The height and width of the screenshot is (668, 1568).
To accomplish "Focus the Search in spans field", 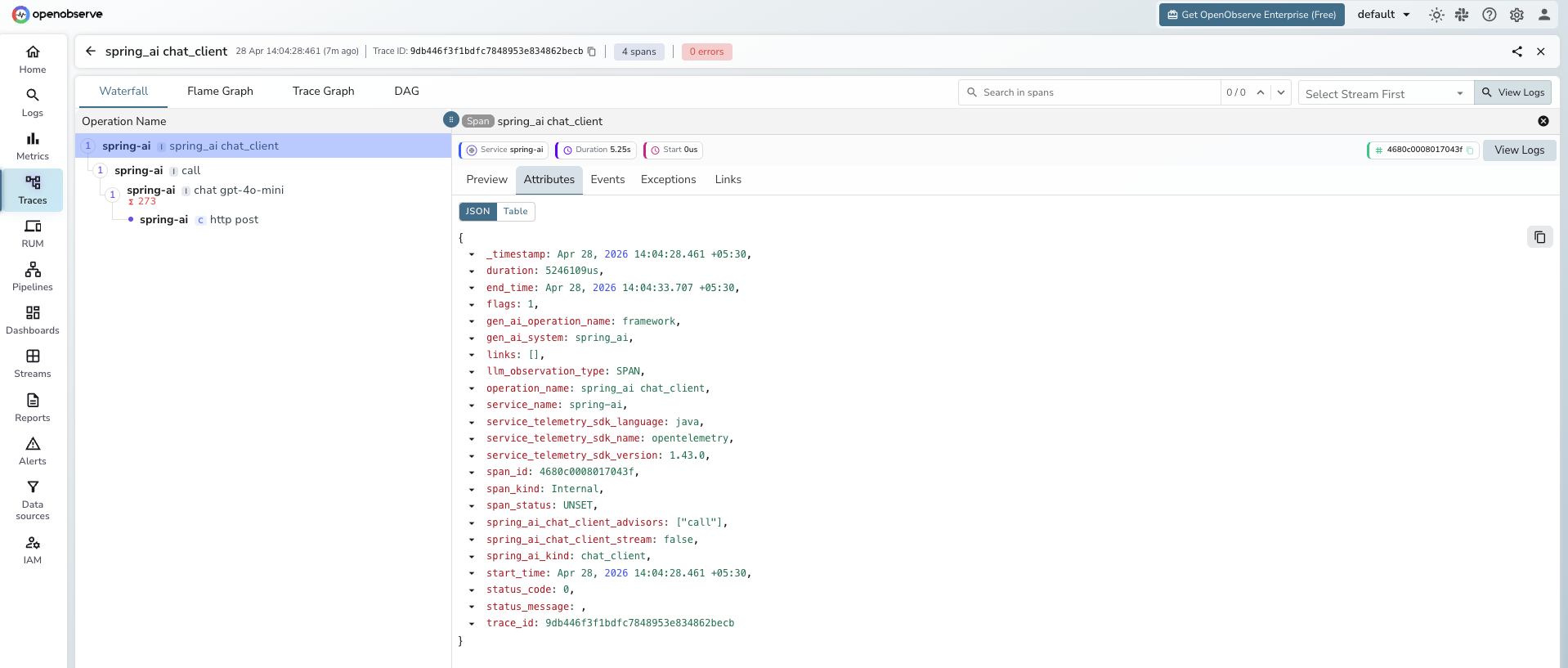I will point(1090,92).
